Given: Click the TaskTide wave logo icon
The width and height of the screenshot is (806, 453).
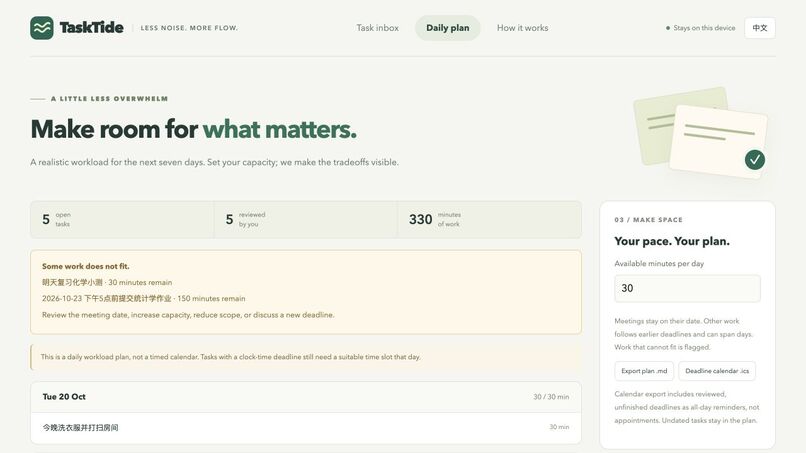Looking at the screenshot, I should (x=42, y=28).
